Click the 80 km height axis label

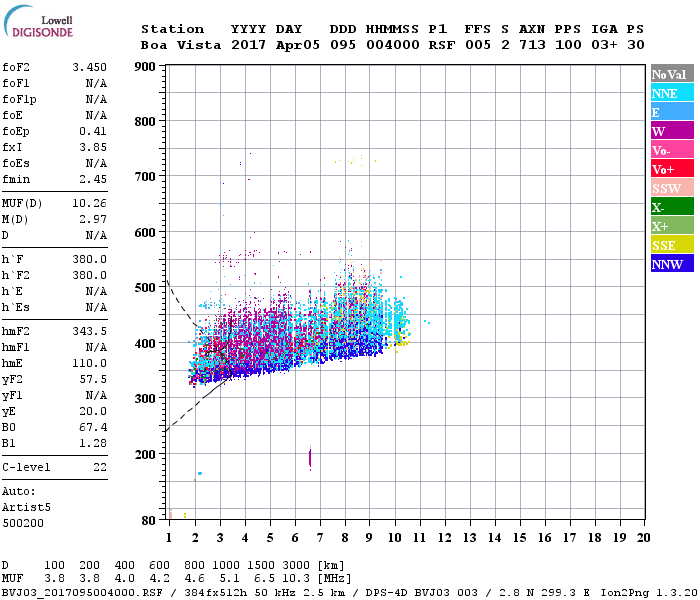(x=149, y=520)
